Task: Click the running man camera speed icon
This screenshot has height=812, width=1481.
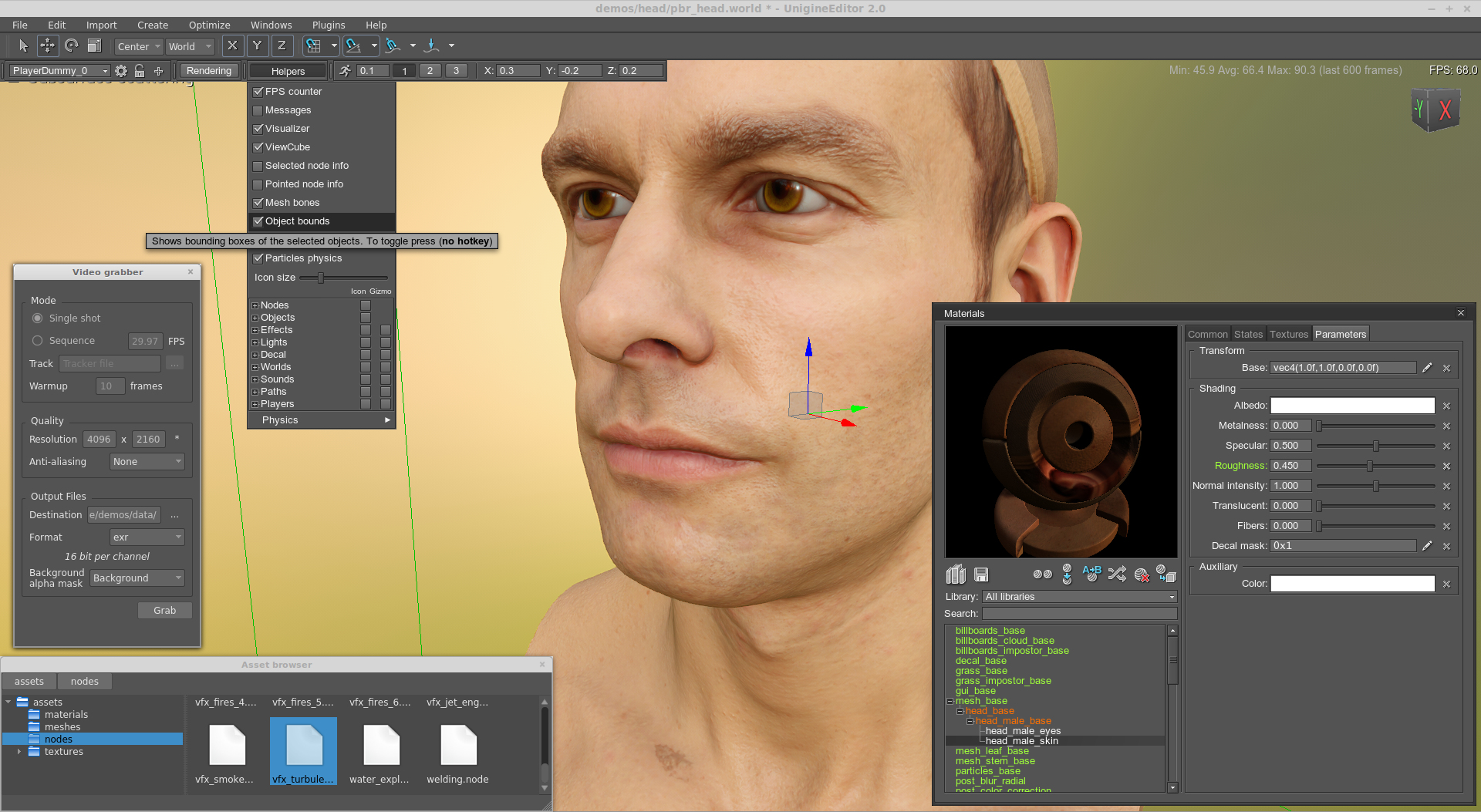Action: pos(345,71)
